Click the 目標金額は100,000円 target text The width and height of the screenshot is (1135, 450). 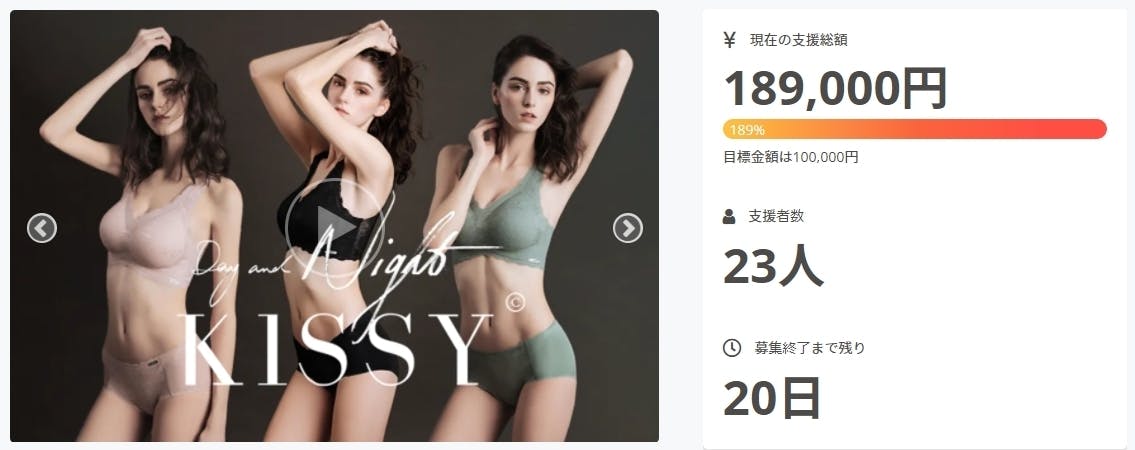(x=790, y=157)
